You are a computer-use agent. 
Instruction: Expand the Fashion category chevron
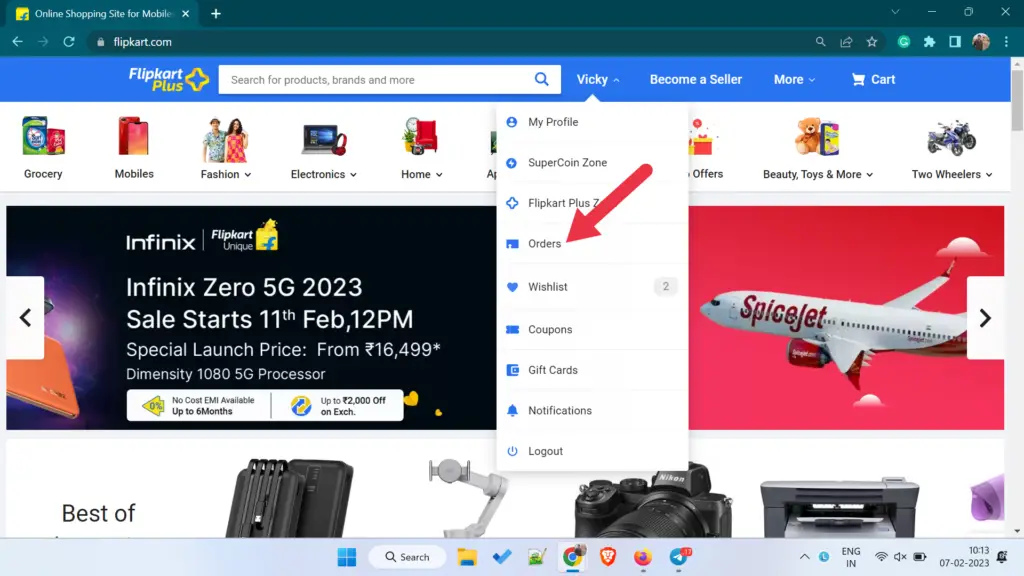(248, 175)
